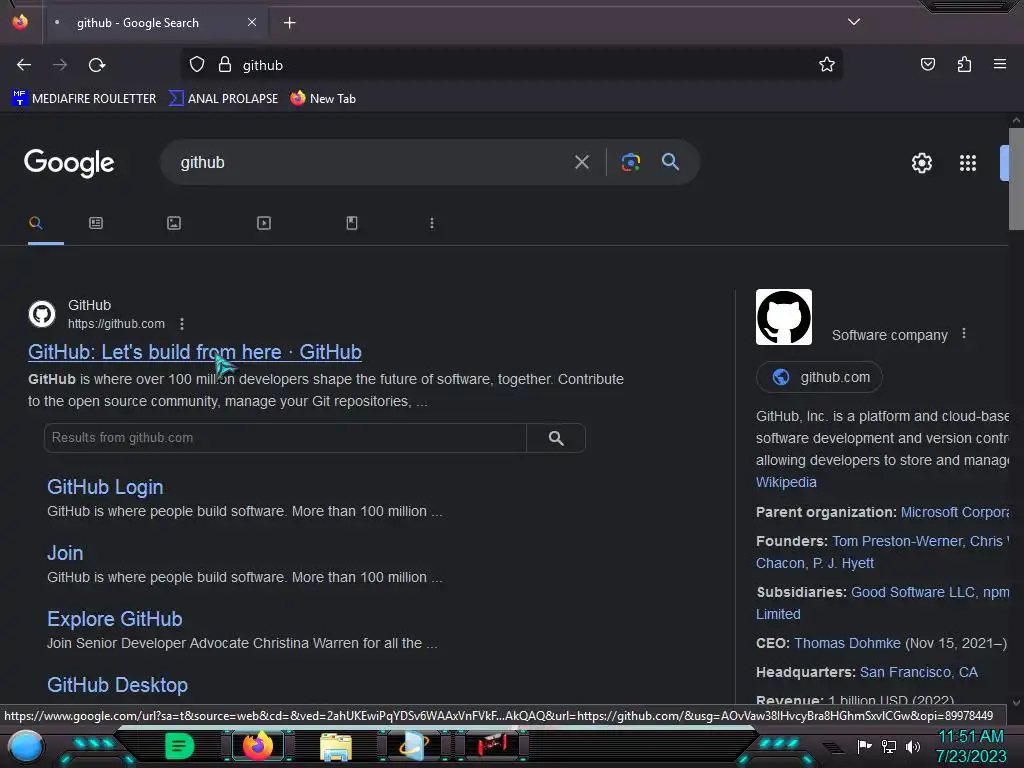Open the MEDIAFIRE ROULETTER bookmark
The width and height of the screenshot is (1024, 768).
(x=84, y=99)
